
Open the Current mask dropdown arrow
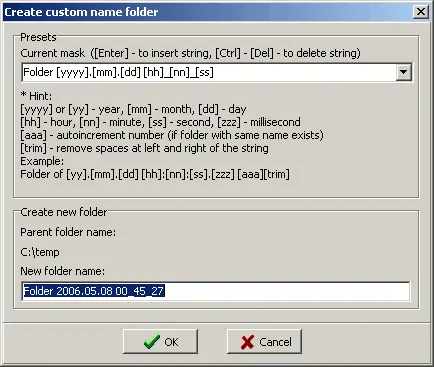(x=404, y=72)
